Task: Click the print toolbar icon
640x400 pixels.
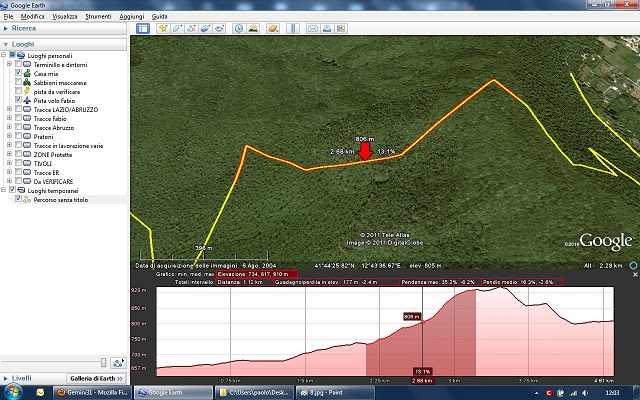Action: click(327, 28)
